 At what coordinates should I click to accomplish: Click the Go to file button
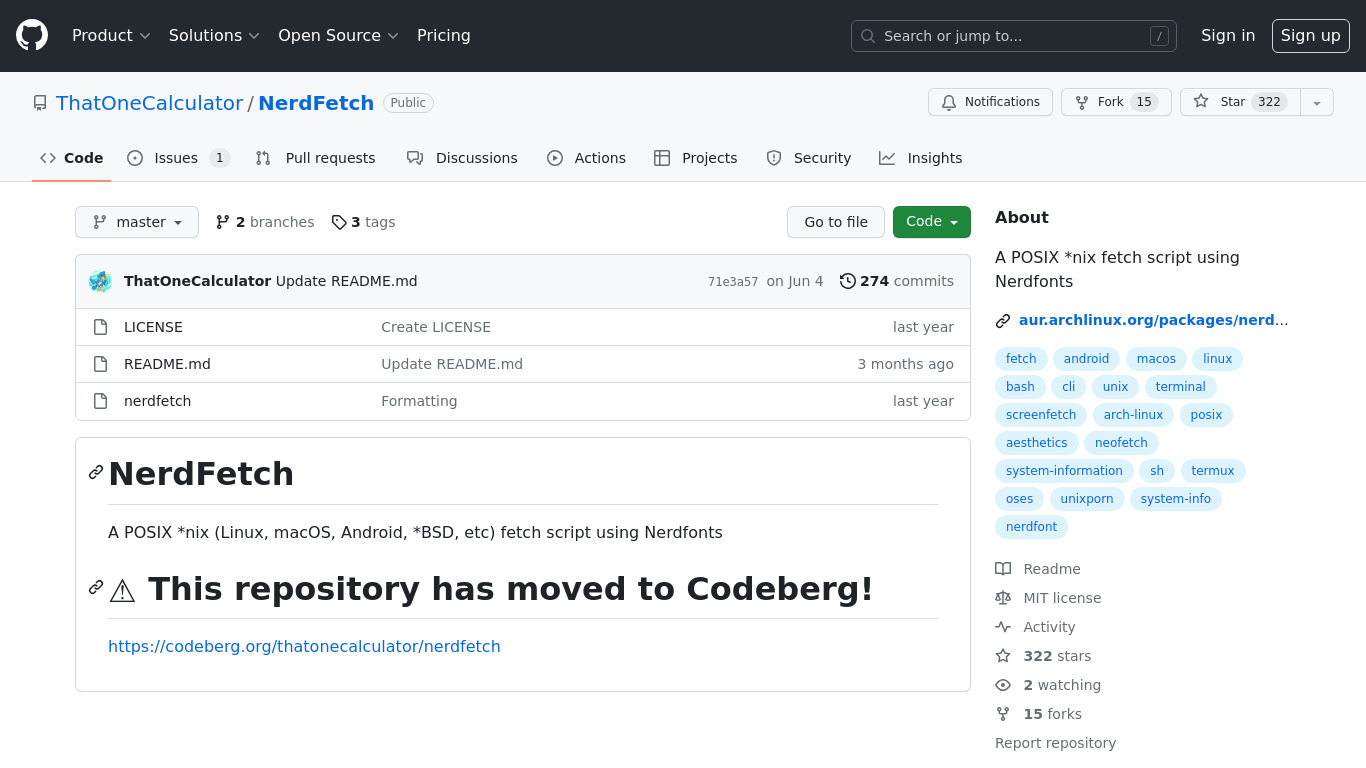[x=836, y=222]
